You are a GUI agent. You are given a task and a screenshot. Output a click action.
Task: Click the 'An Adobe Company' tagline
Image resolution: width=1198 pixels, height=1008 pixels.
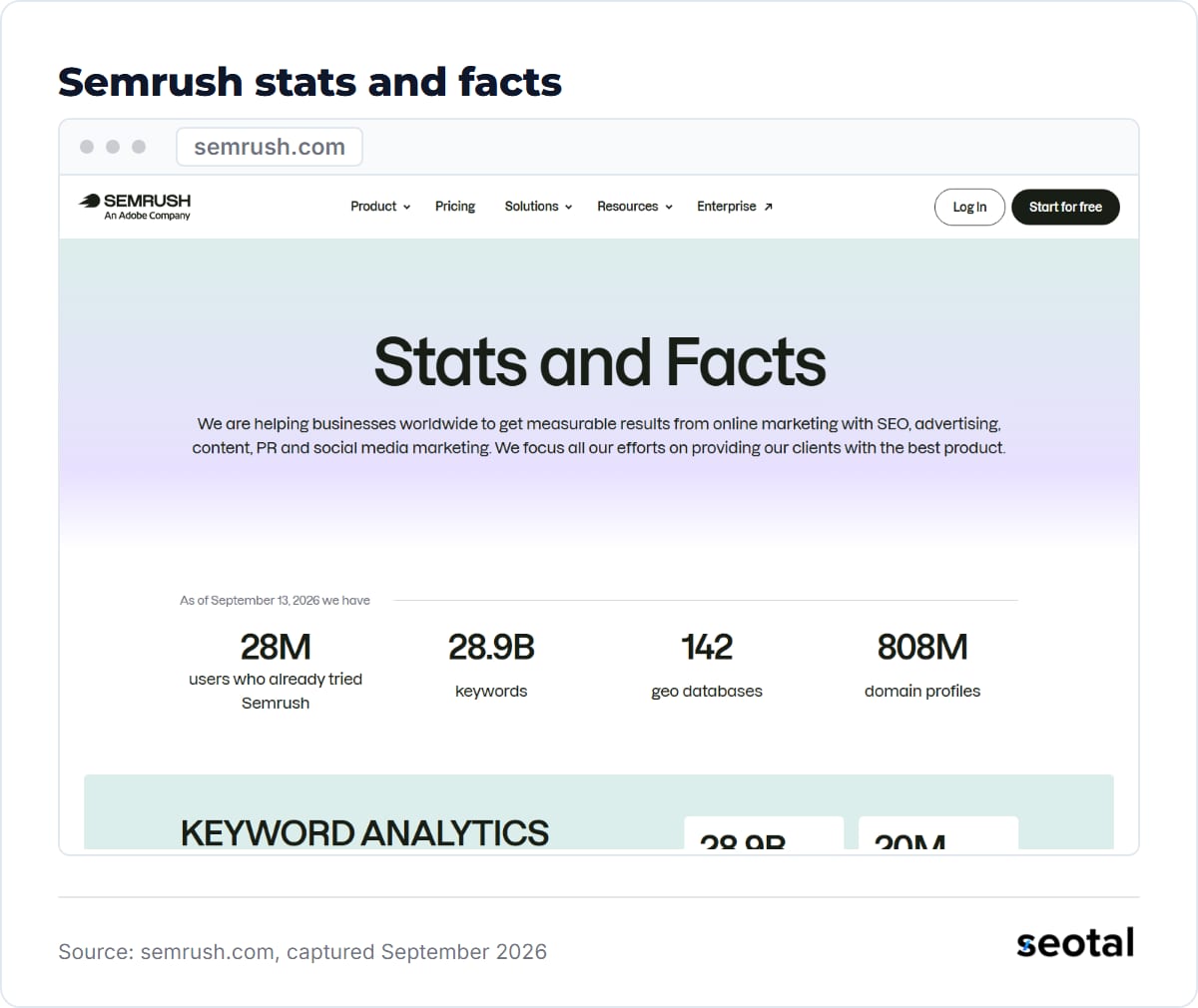[x=147, y=216]
